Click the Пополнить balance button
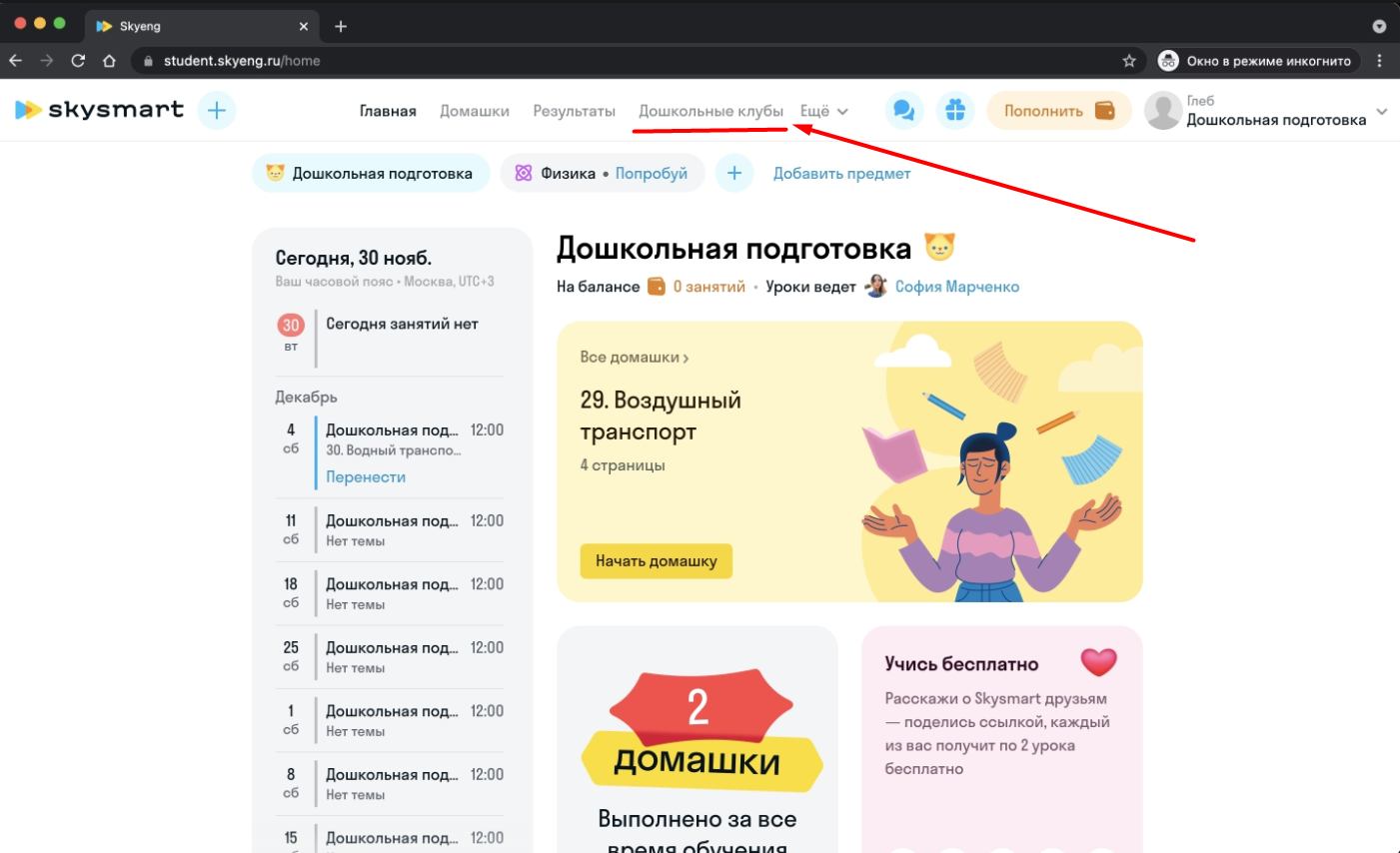1400x853 pixels. (x=1059, y=111)
